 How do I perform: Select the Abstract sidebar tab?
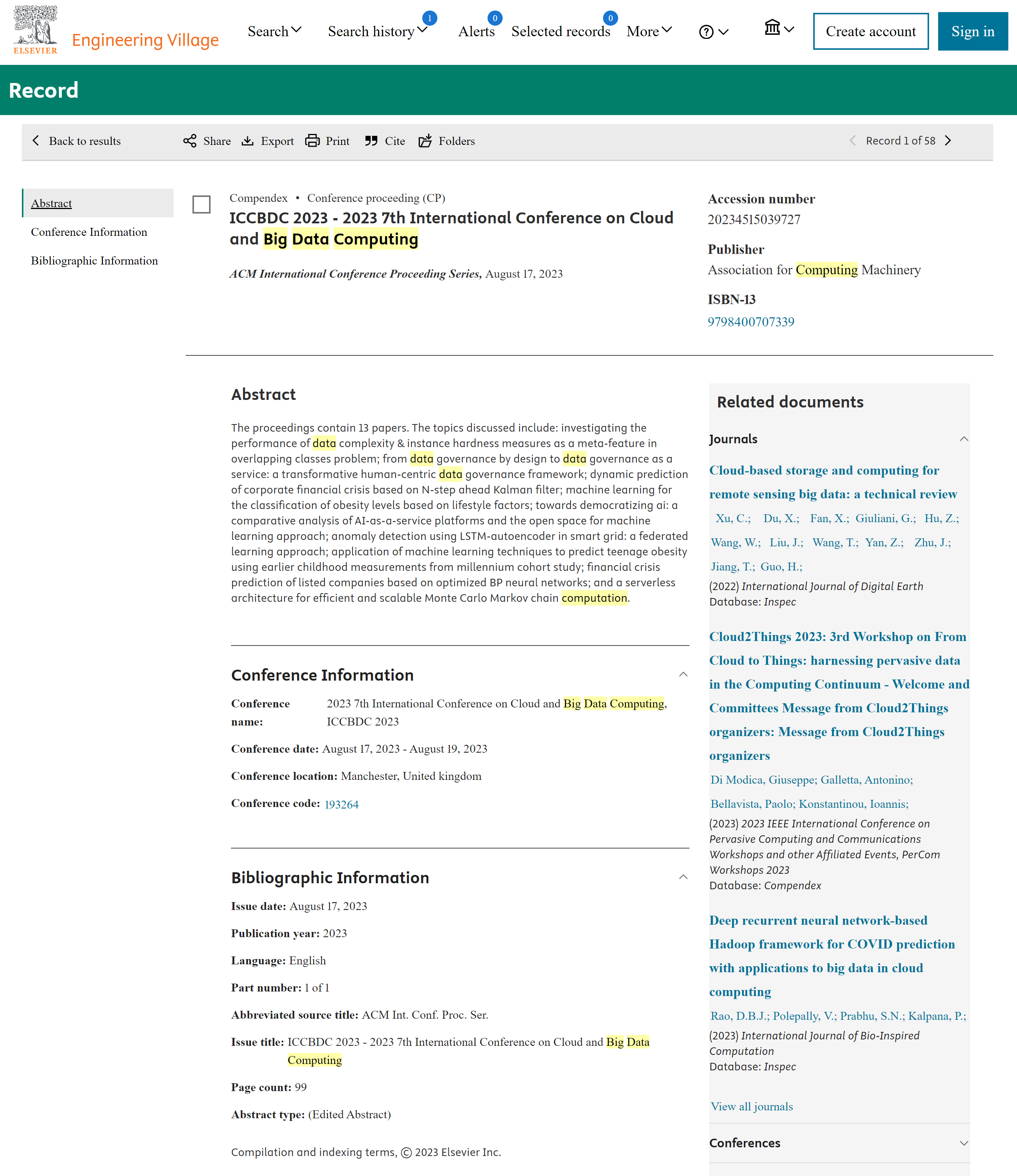pos(98,203)
